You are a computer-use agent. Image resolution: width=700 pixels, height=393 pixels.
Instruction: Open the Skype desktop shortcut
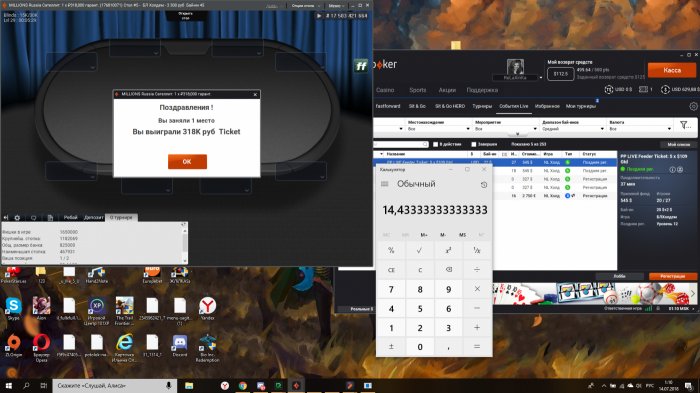tap(13, 309)
